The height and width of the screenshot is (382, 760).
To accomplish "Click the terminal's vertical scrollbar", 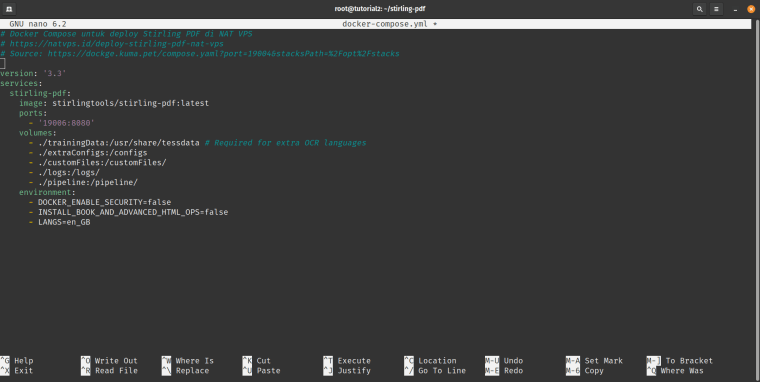I will pyautogui.click(x=757, y=200).
